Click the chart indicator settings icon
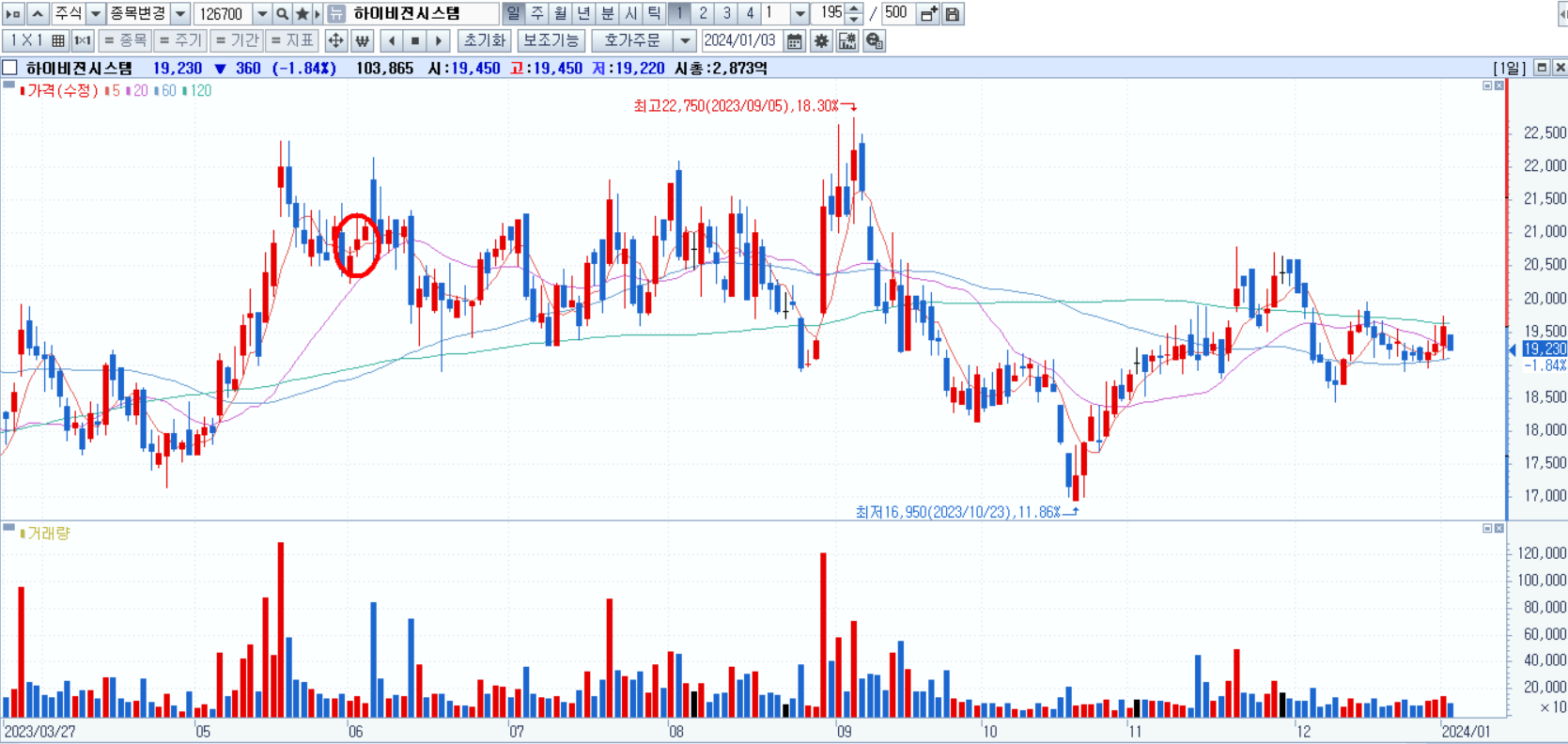This screenshot has width=1568, height=744. click(x=848, y=40)
